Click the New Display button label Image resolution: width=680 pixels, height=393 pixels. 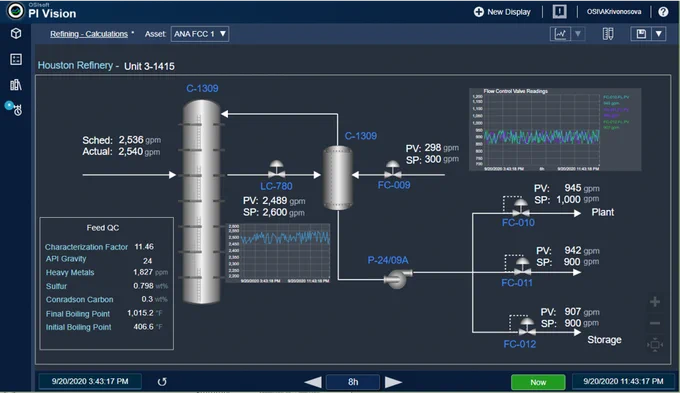tap(509, 12)
